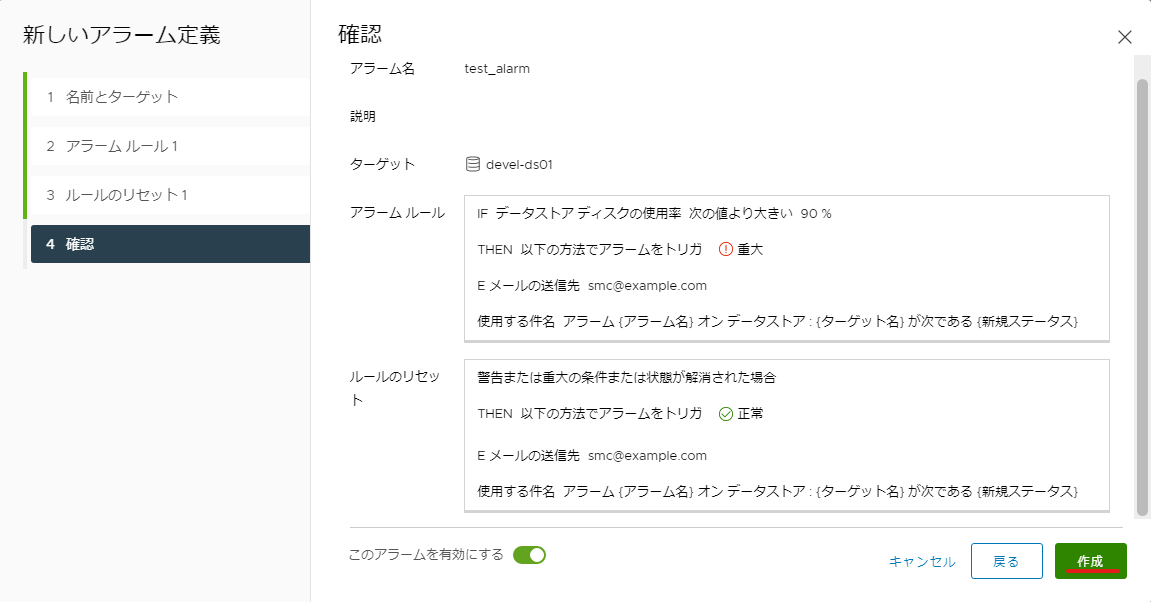
Task: Click the red critical severity icon
Action: [x=725, y=250]
